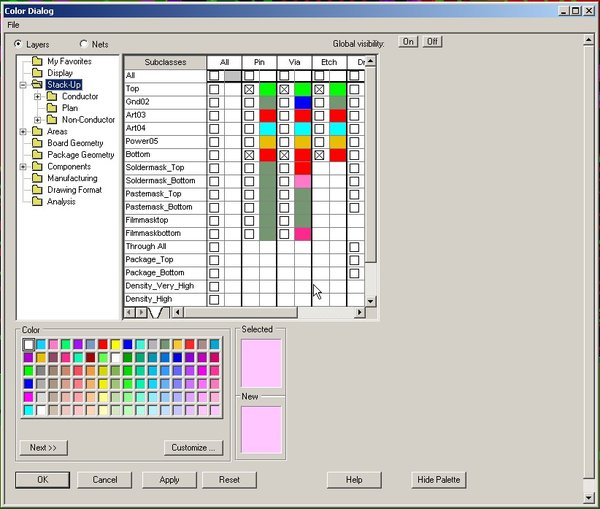Click the orange Power05 Pin color cell

267,142
